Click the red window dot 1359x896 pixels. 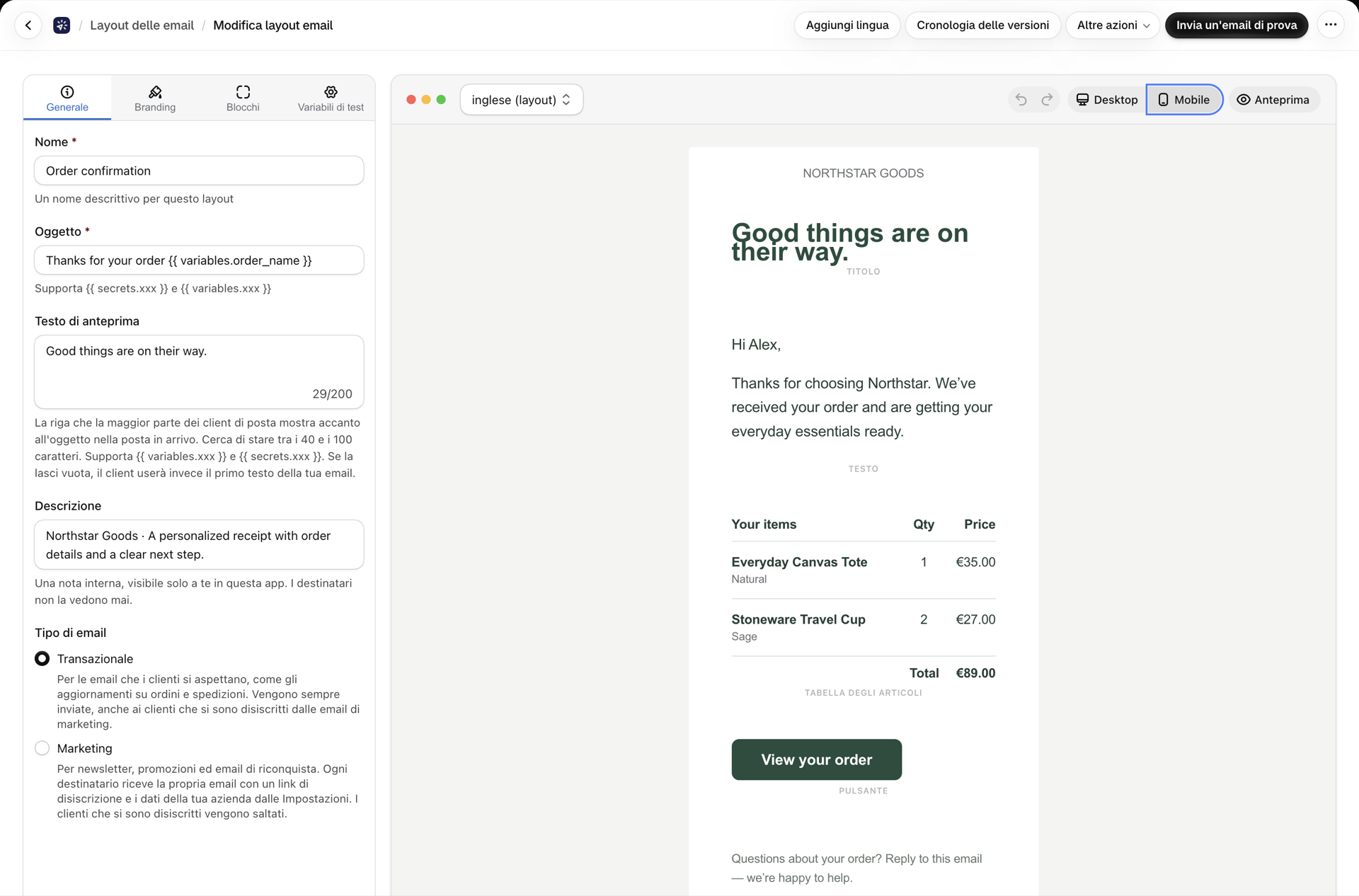click(x=411, y=100)
